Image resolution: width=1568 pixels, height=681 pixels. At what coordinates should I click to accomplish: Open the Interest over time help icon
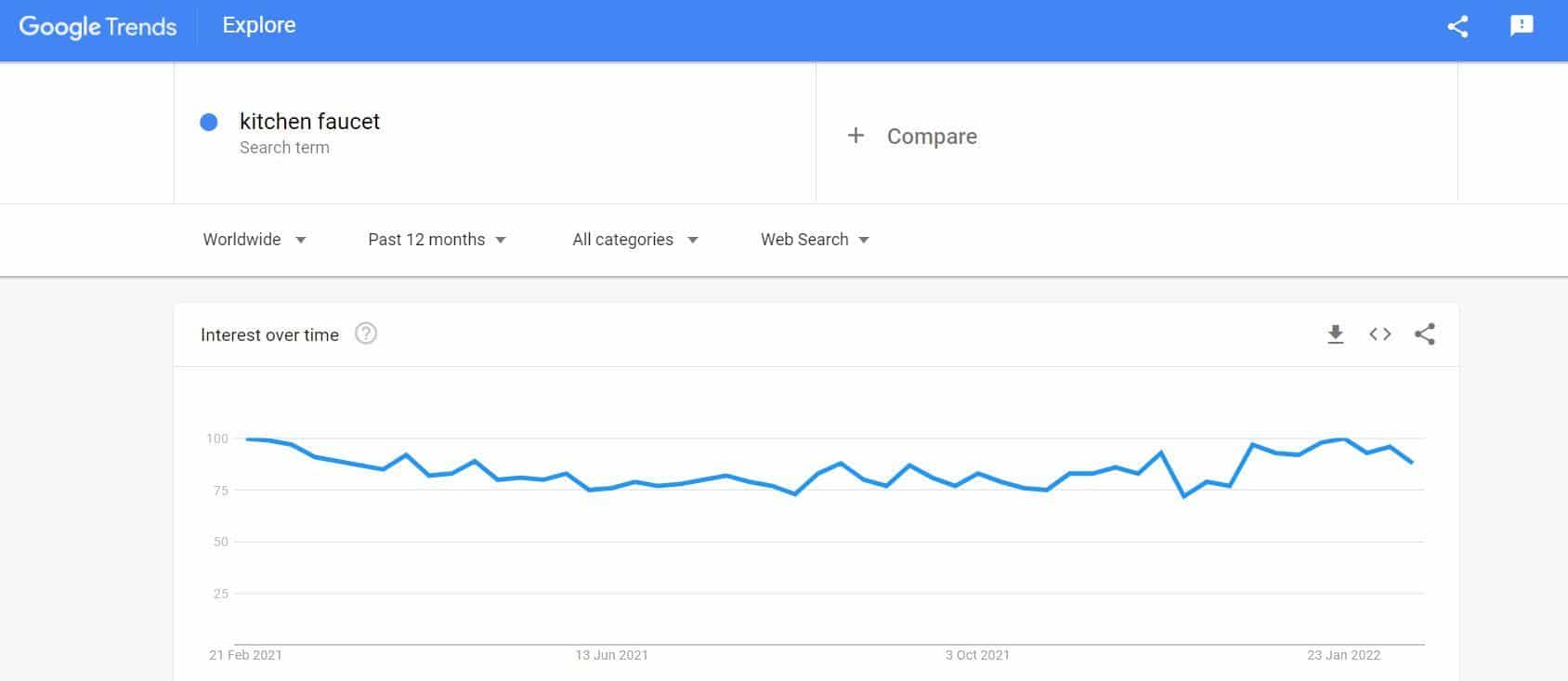366,334
